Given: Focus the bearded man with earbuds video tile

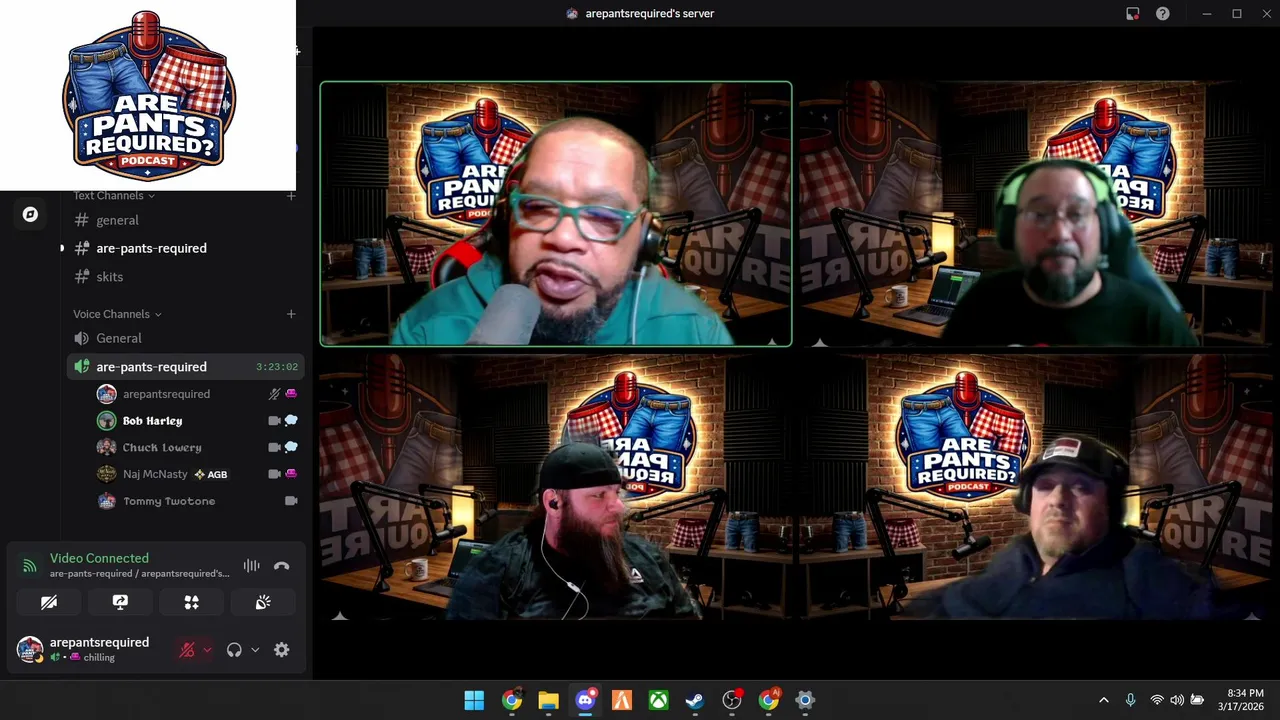Looking at the screenshot, I should click(x=556, y=487).
